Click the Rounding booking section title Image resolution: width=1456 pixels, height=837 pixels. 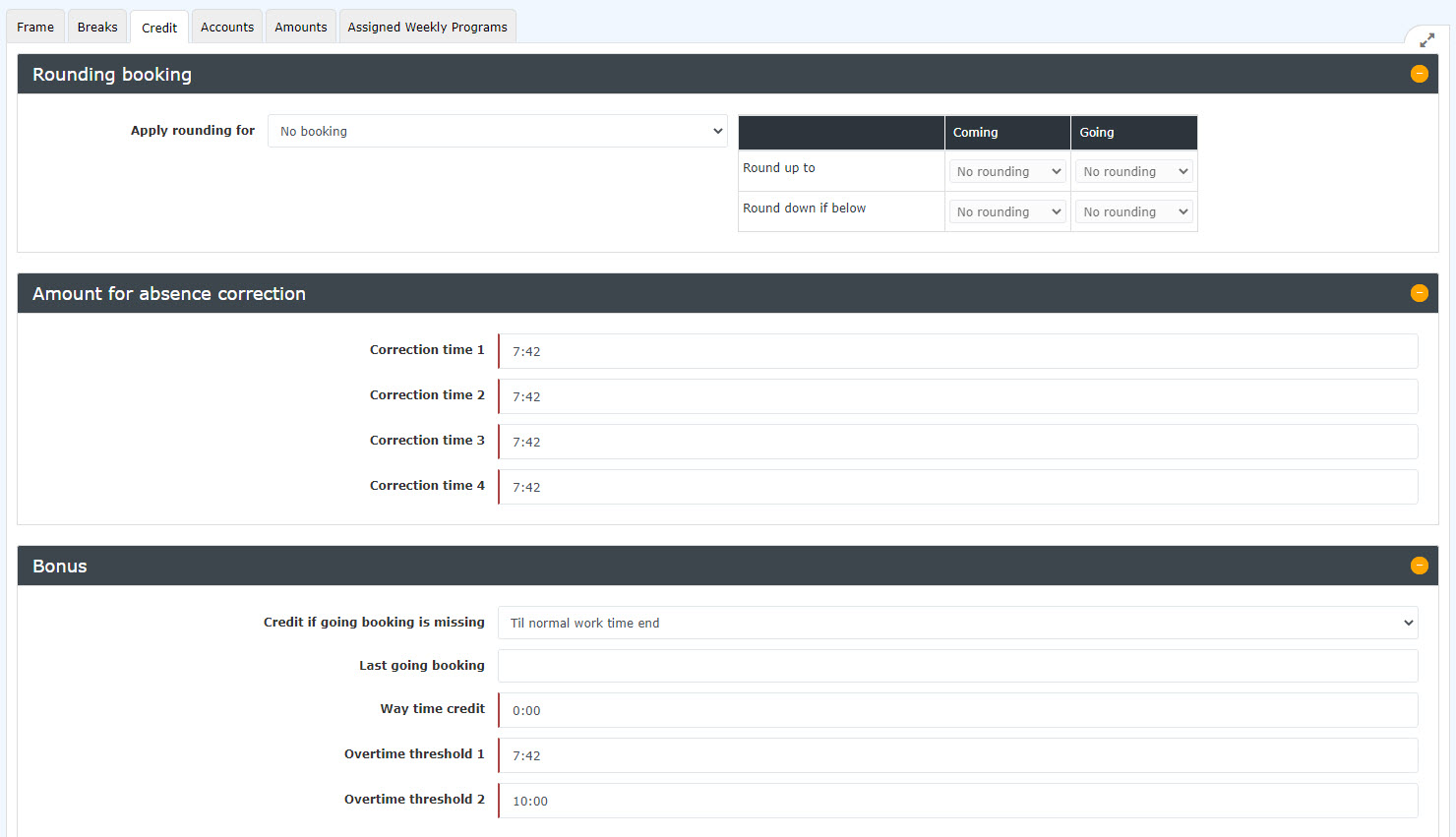(112, 75)
